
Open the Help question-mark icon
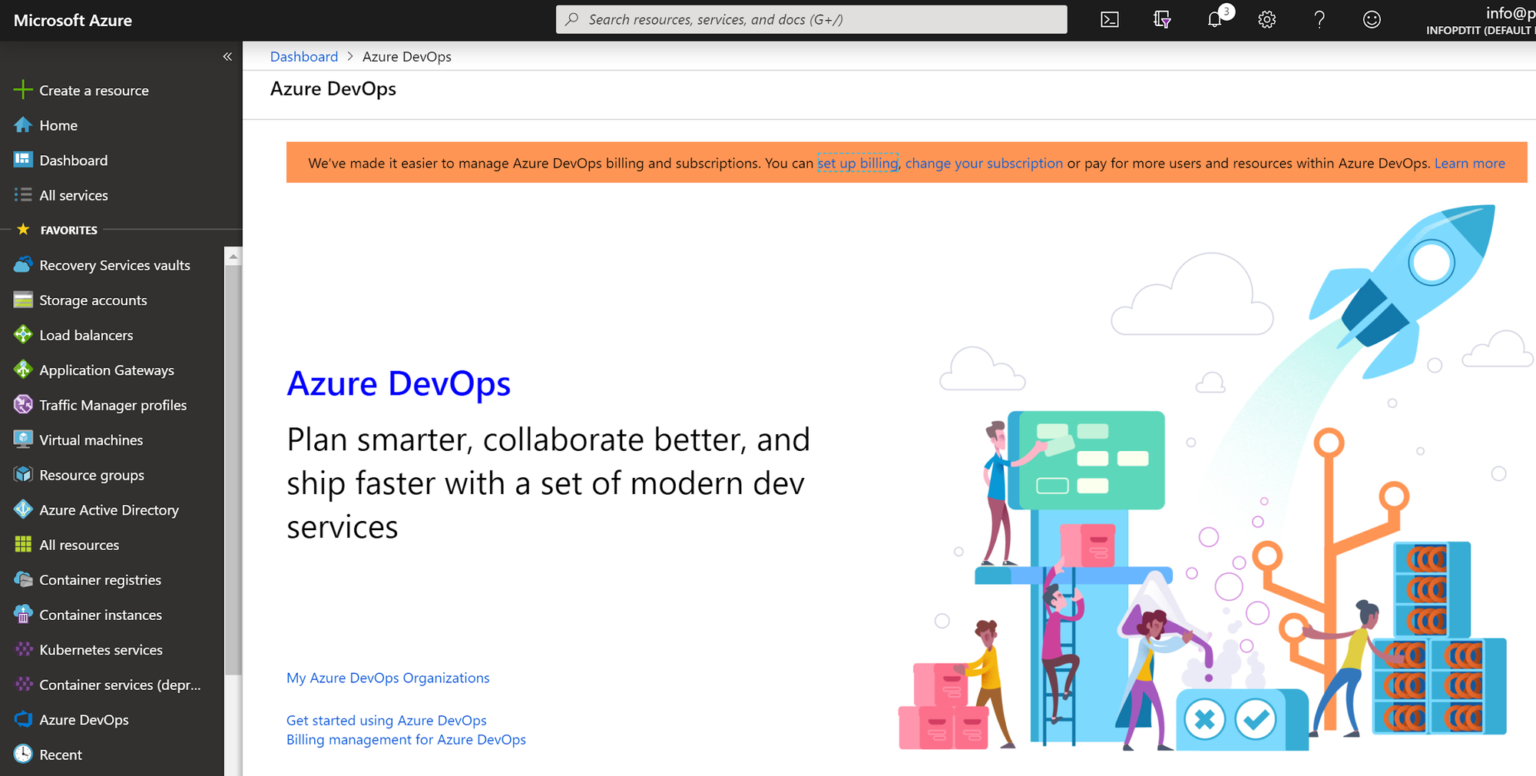click(1319, 19)
